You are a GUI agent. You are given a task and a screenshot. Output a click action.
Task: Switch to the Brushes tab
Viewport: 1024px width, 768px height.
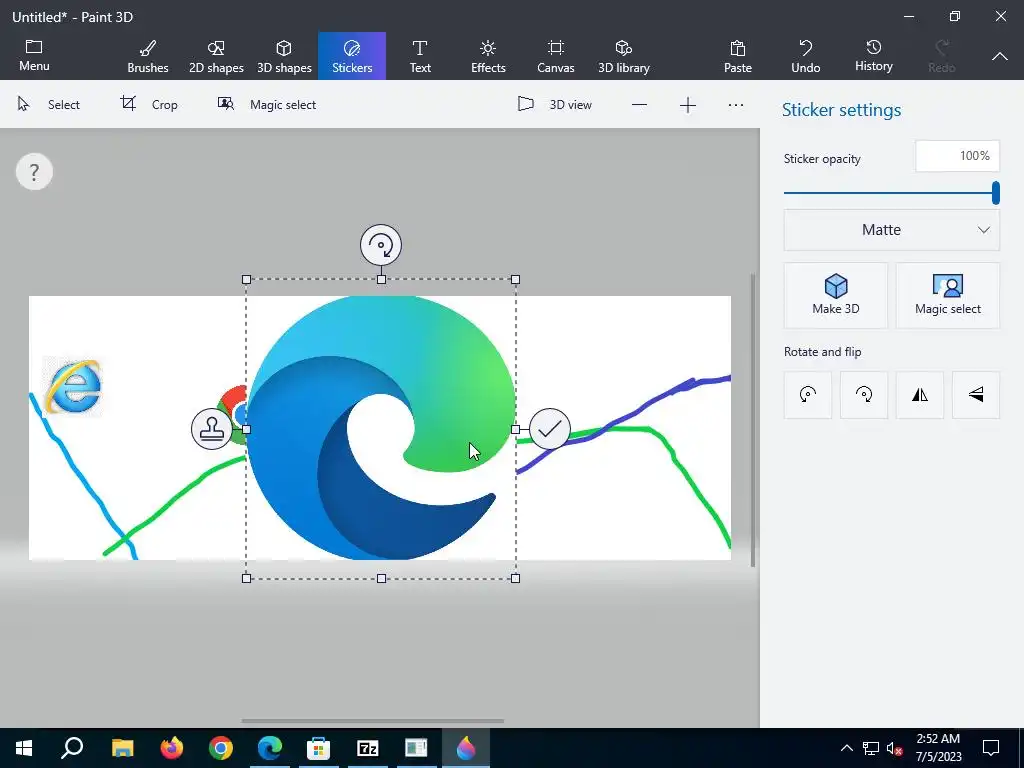(x=148, y=56)
